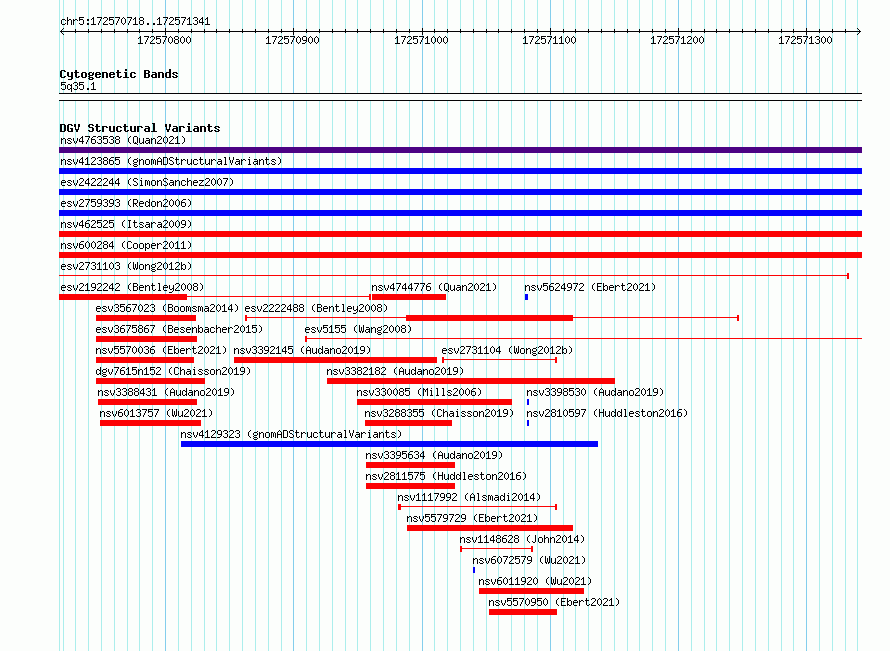The height and width of the screenshot is (651, 890).
Task: Open nsv4129323 (gnomADStructuralVariants) variant
Action: tap(291, 434)
